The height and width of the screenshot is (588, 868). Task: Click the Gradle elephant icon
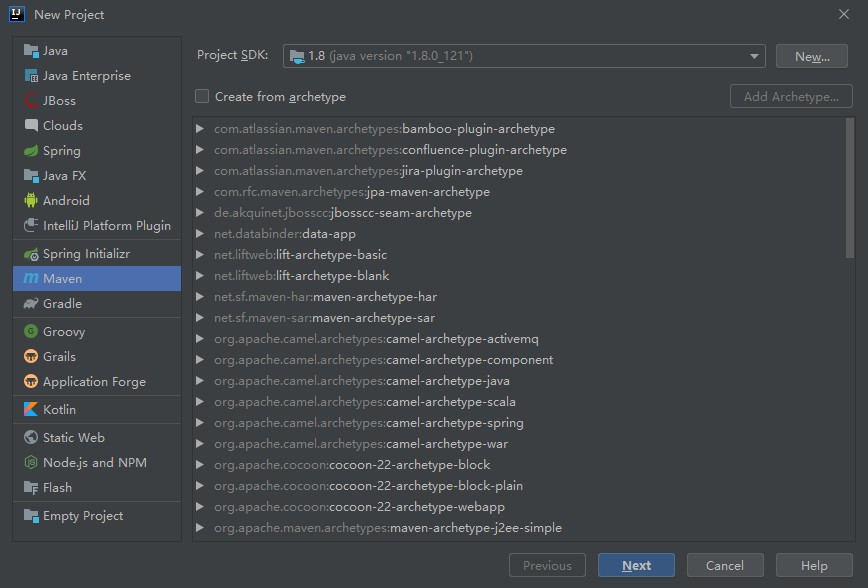[31, 304]
